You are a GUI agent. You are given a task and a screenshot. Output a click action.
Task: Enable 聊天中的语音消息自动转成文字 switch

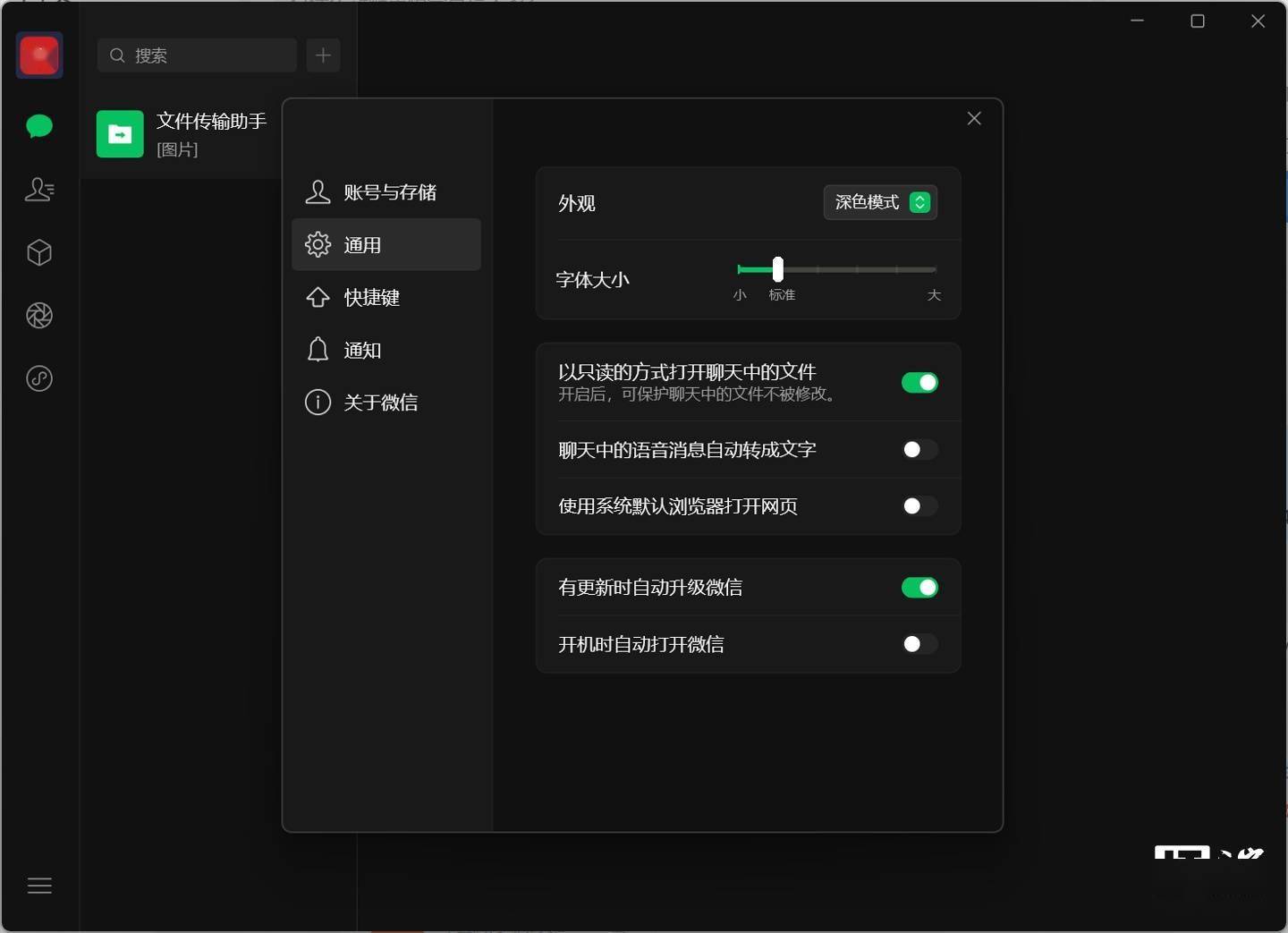919,449
